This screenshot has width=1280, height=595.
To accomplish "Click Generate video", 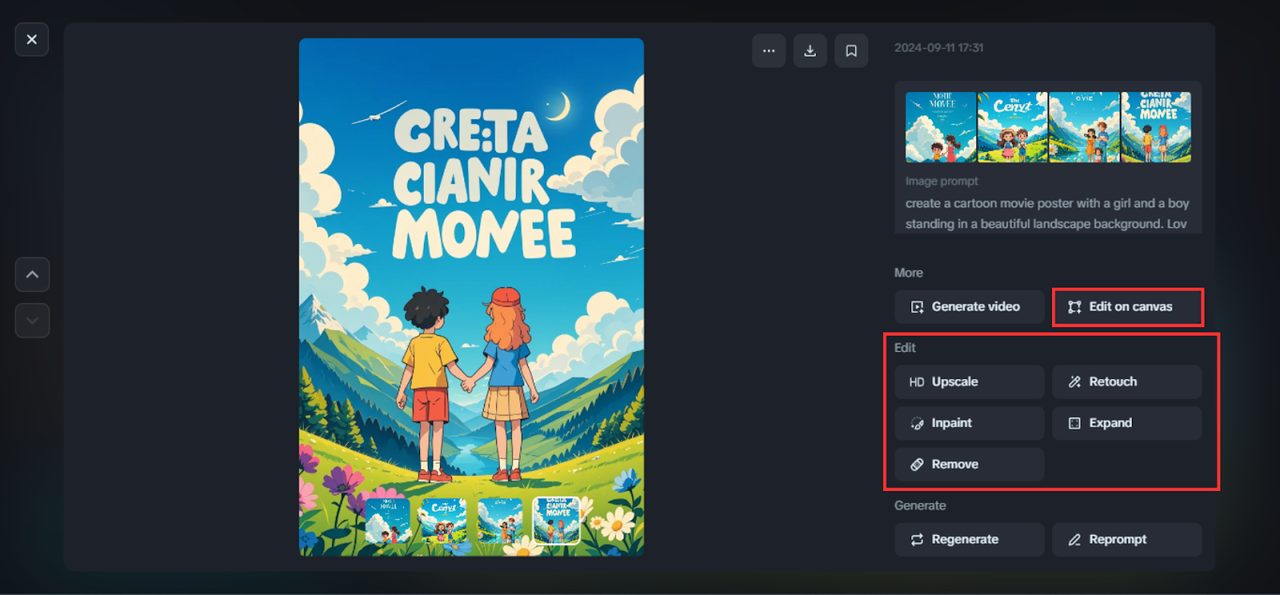I will (969, 307).
